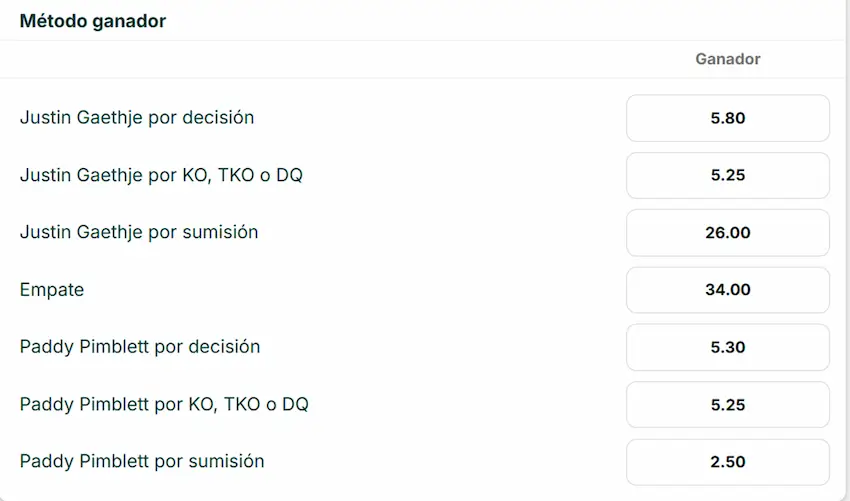
Task: Bet on Justin Gaethje por sumisión
Action: (x=727, y=233)
